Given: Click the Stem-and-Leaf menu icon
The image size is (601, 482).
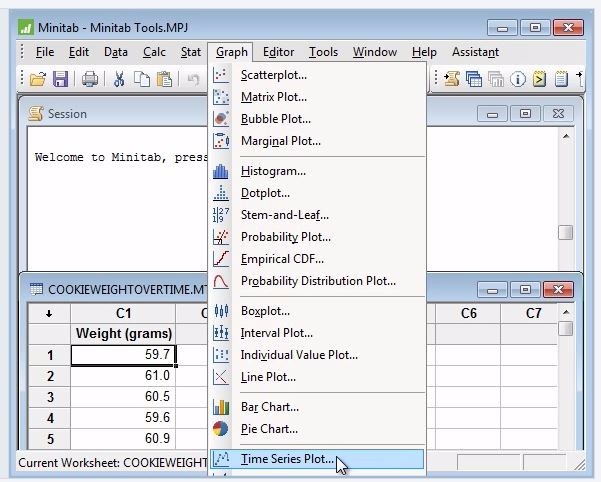Looking at the screenshot, I should (221, 215).
